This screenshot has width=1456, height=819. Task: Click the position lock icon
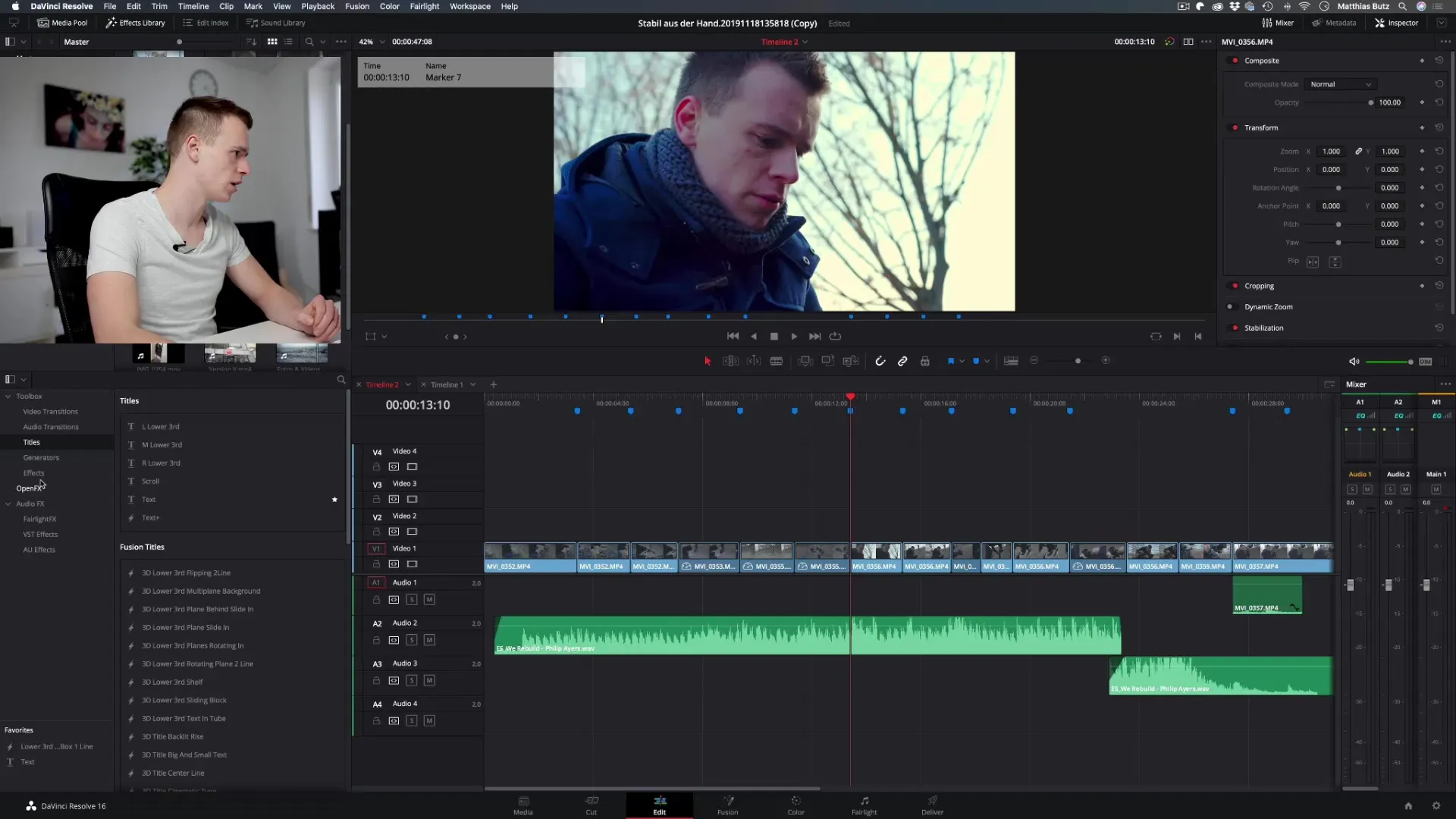924,361
